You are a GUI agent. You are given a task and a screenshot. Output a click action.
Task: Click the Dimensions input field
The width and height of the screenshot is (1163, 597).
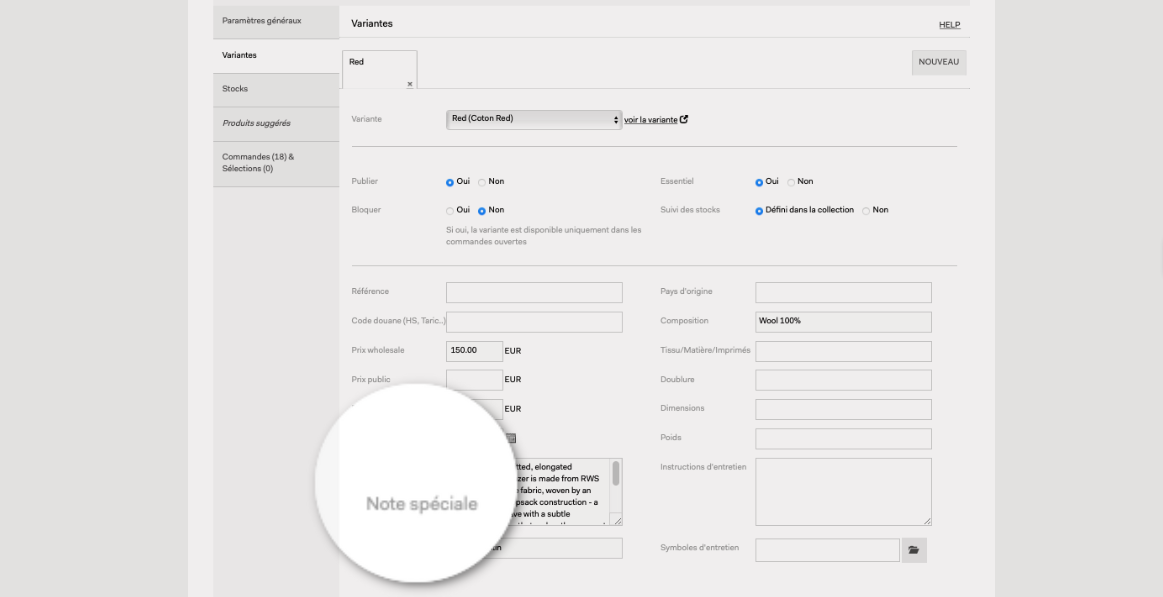(843, 409)
